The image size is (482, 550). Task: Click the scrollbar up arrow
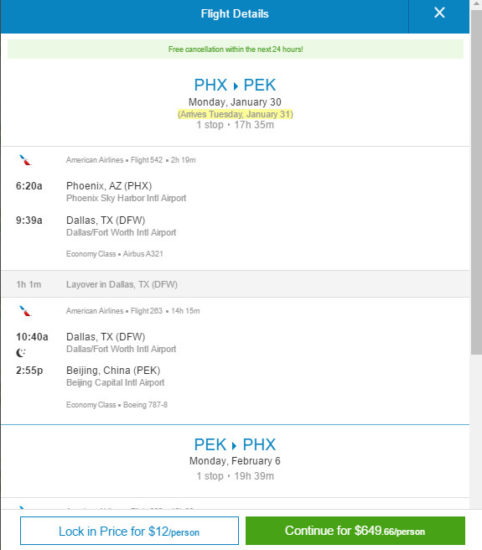476,4
